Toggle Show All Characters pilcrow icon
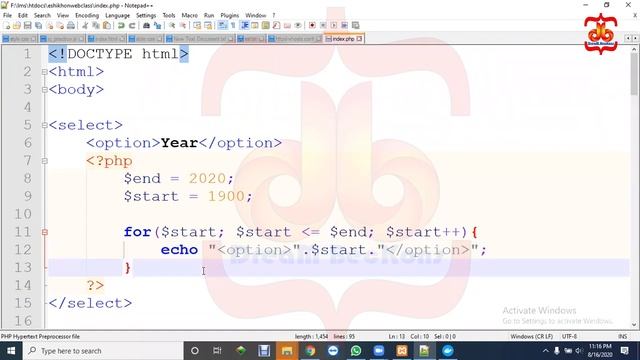The image size is (640, 360). (x=233, y=25)
